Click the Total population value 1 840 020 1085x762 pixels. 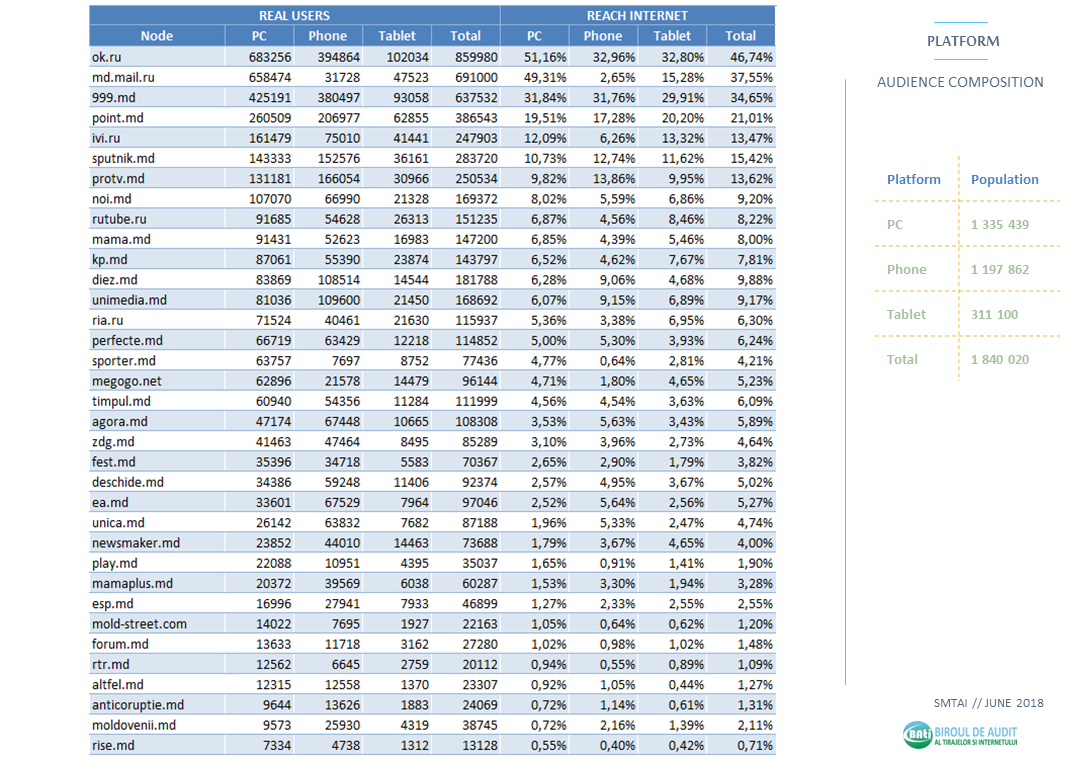tap(999, 360)
